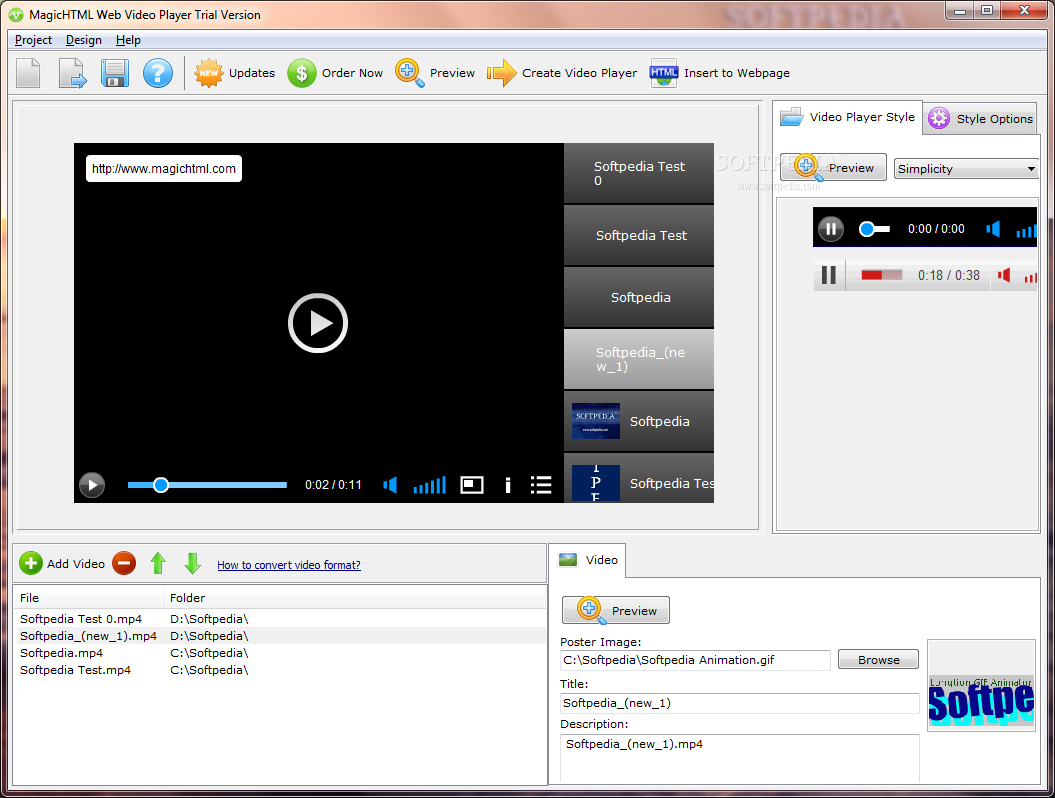Click the File column header
Viewport: 1055px width, 798px height.
tap(88, 597)
